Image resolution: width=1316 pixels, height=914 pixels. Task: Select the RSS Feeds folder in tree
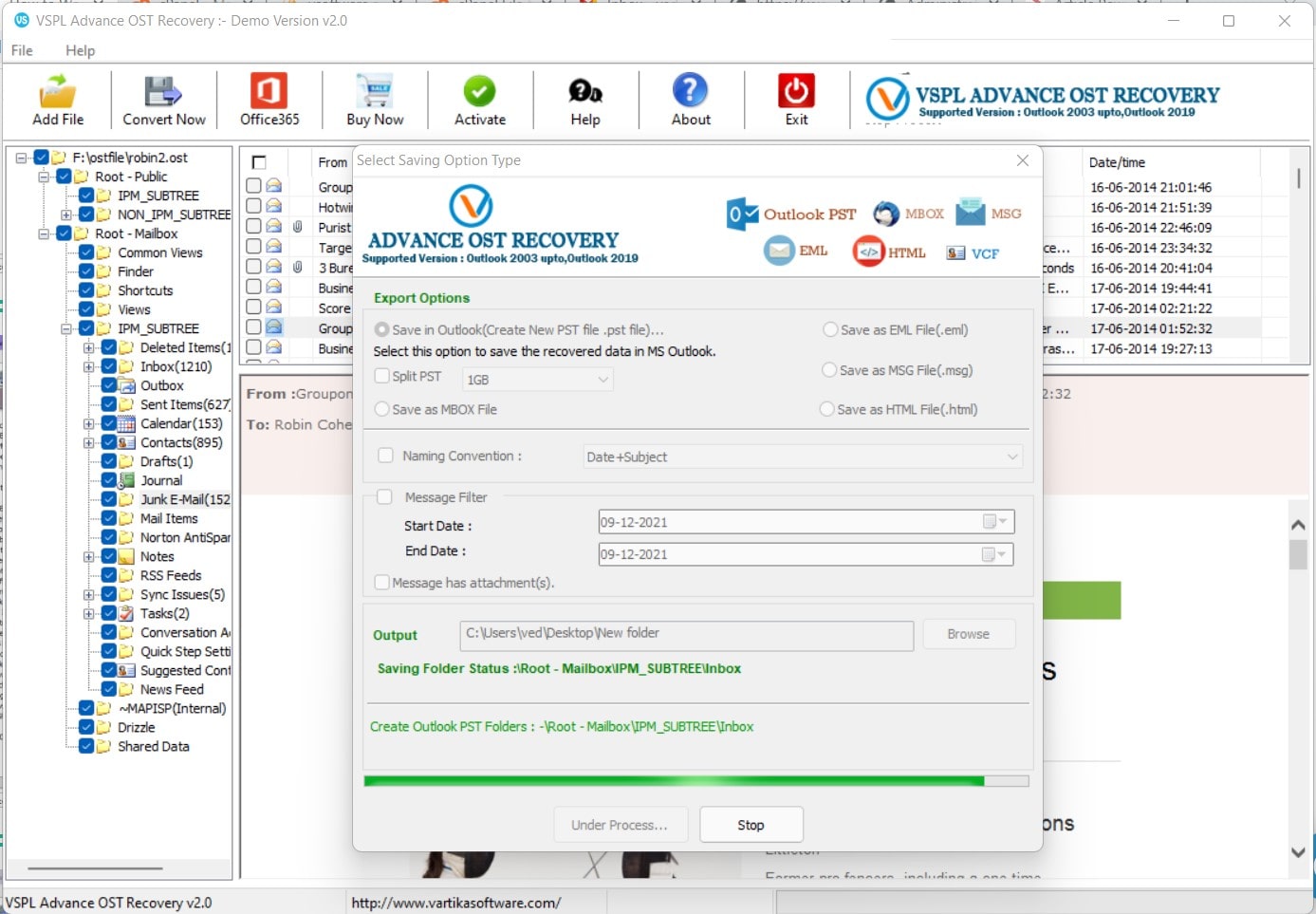point(171,575)
